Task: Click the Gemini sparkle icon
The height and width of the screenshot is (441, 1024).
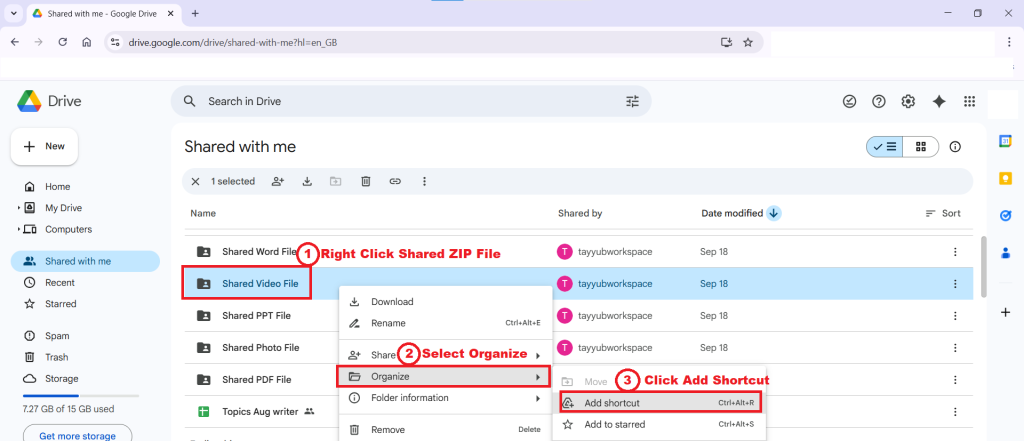Action: pyautogui.click(x=938, y=101)
